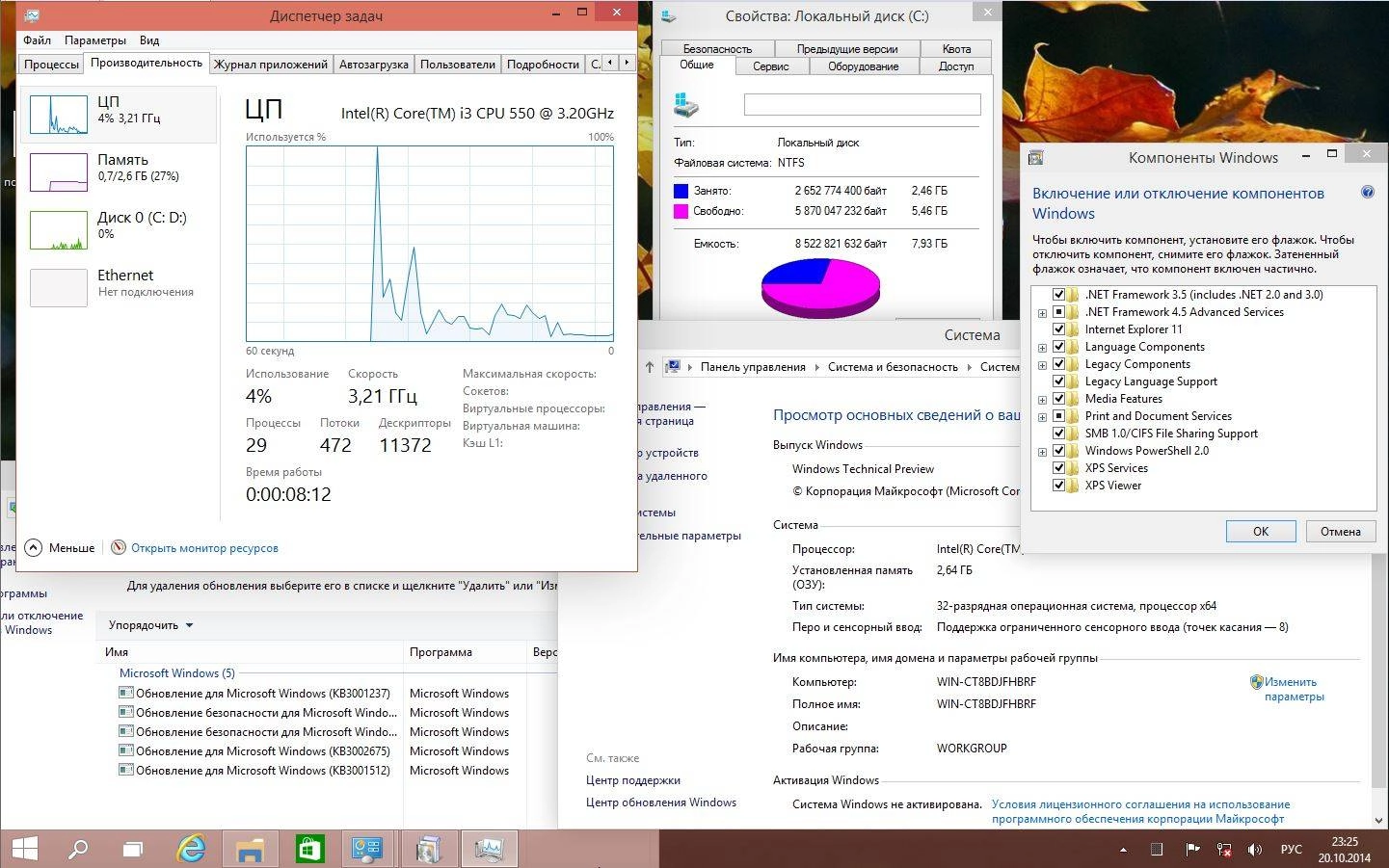This screenshot has height=868, width=1389.
Task: Toggle .NET Framework 3.5 checkbox
Action: click(1058, 295)
